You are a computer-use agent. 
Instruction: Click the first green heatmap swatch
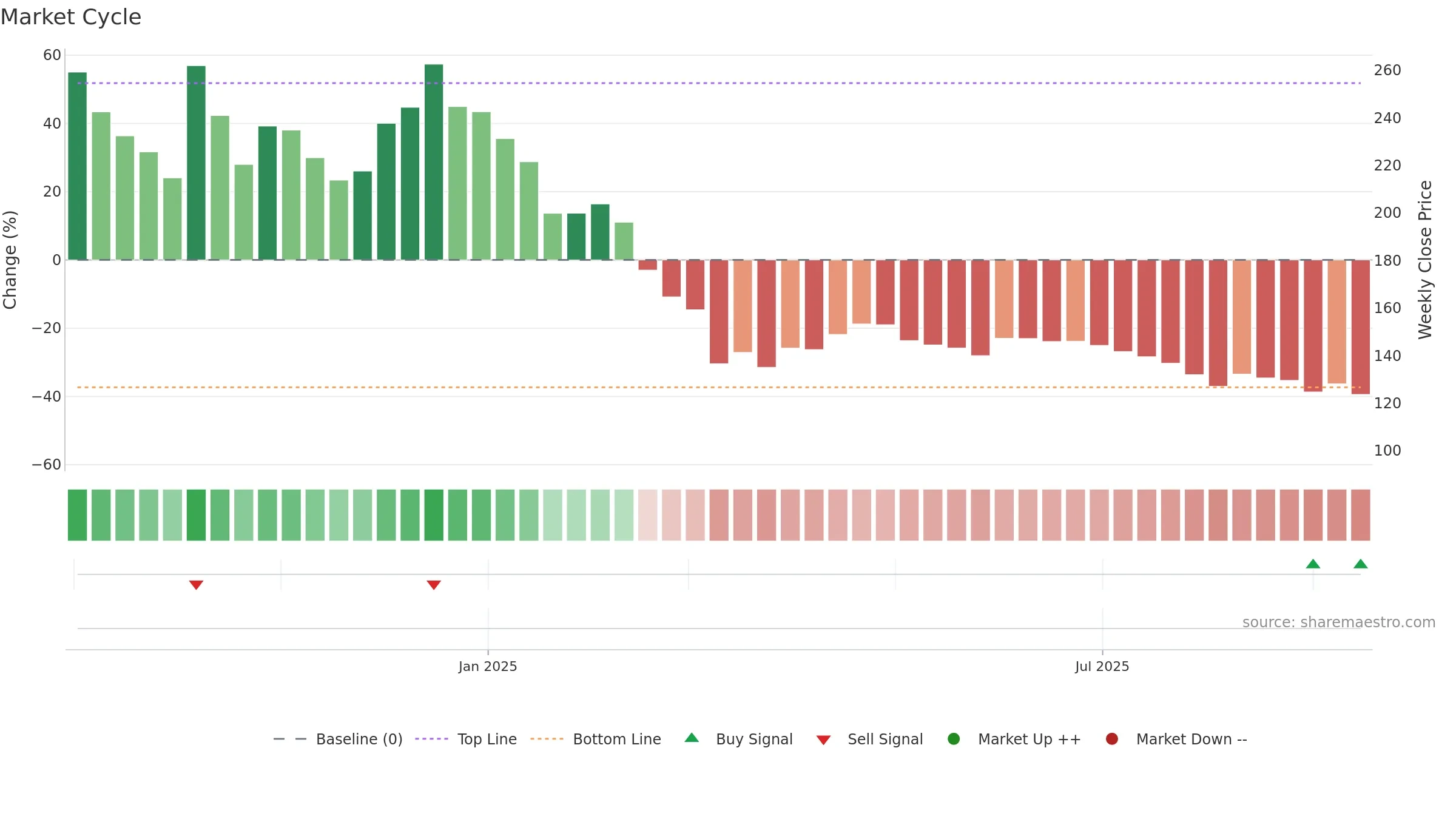(x=77, y=515)
